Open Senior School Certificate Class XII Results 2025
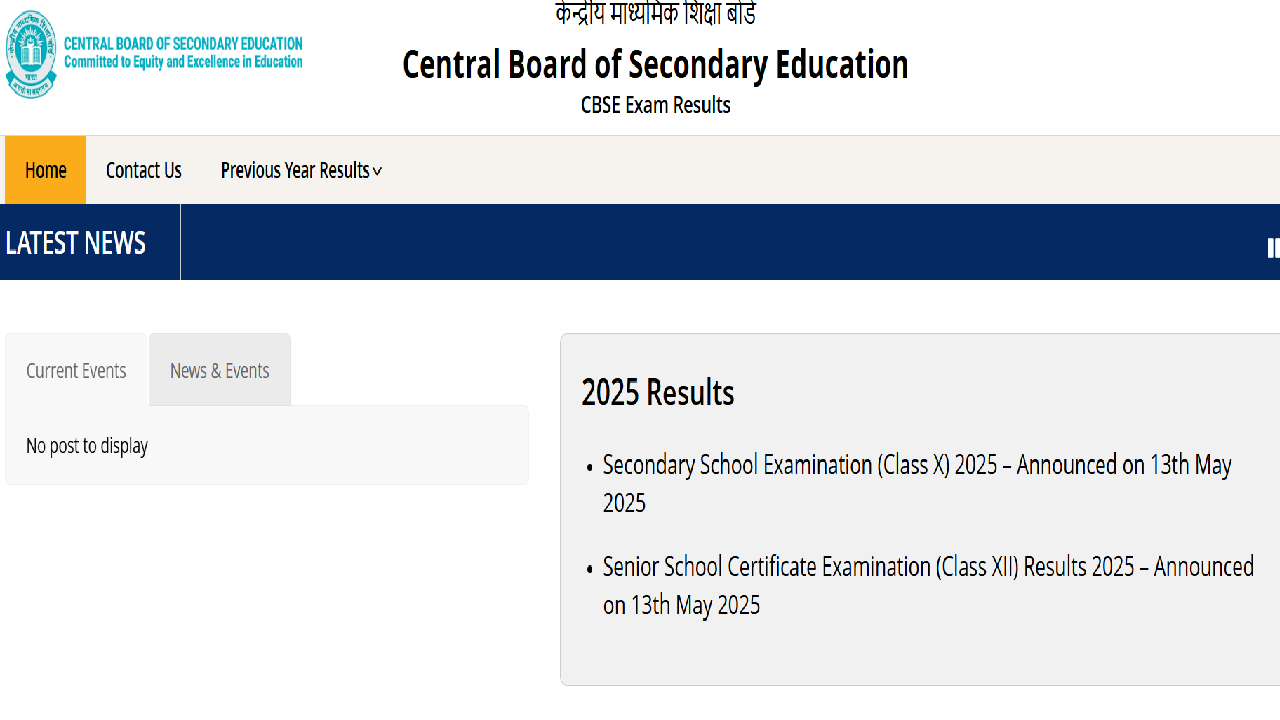This screenshot has height=720, width=1280. click(x=928, y=586)
